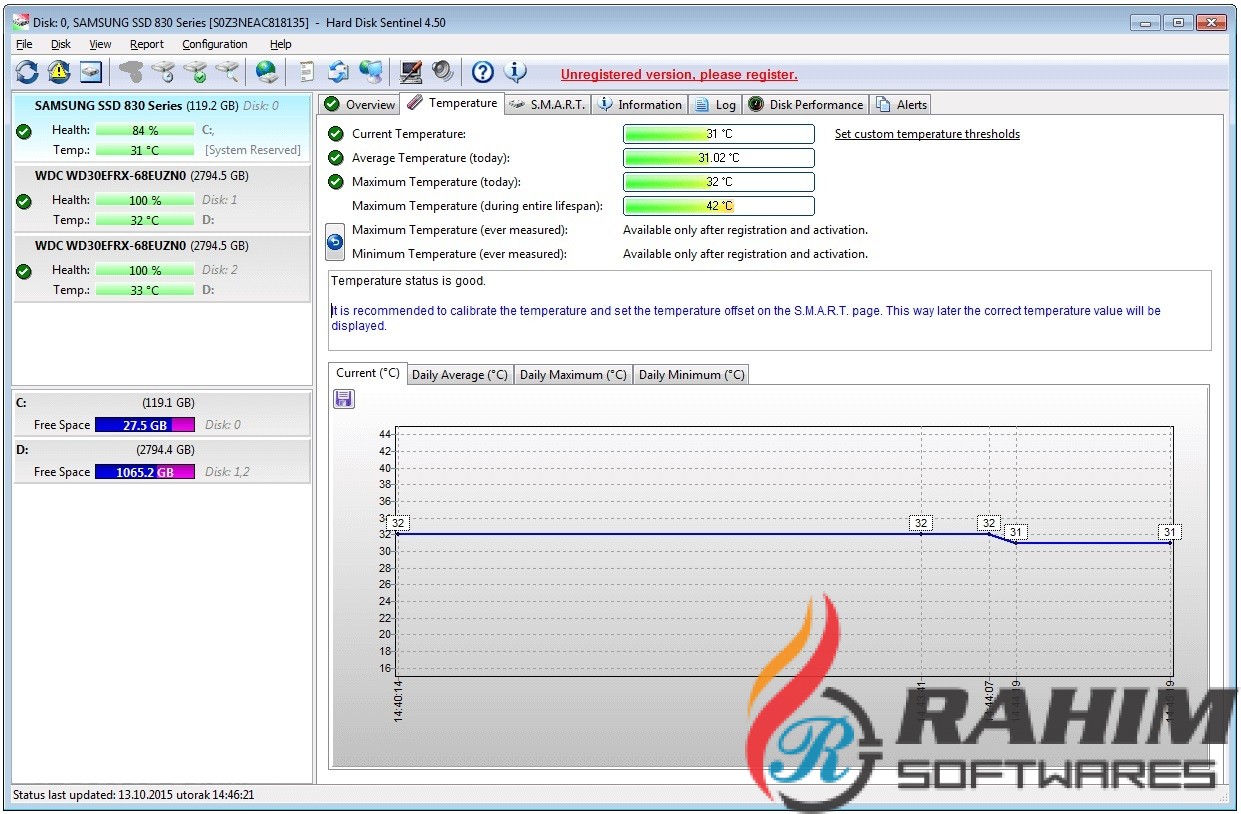Image resolution: width=1241 pixels, height=814 pixels.
Task: Click the Unregistered version, please register link
Action: pyautogui.click(x=678, y=75)
